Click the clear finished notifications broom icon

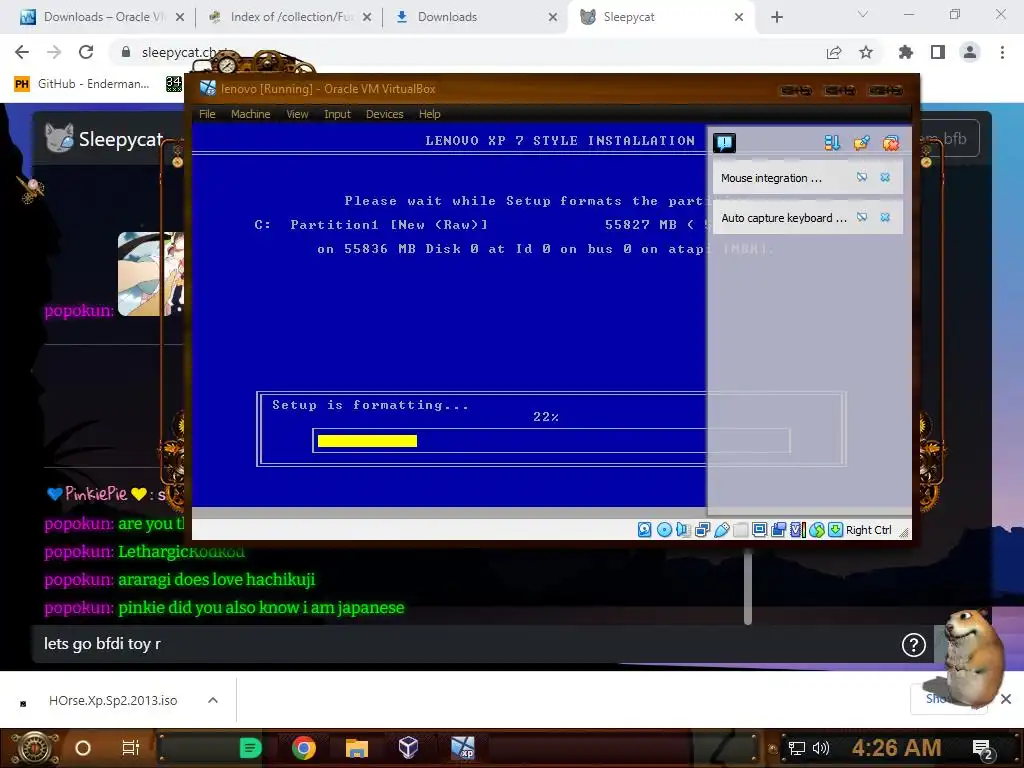[x=861, y=142]
